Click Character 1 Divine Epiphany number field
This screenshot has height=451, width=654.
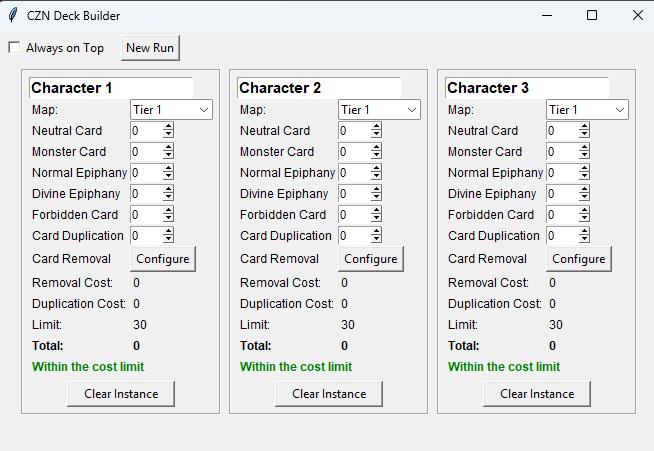(146, 194)
